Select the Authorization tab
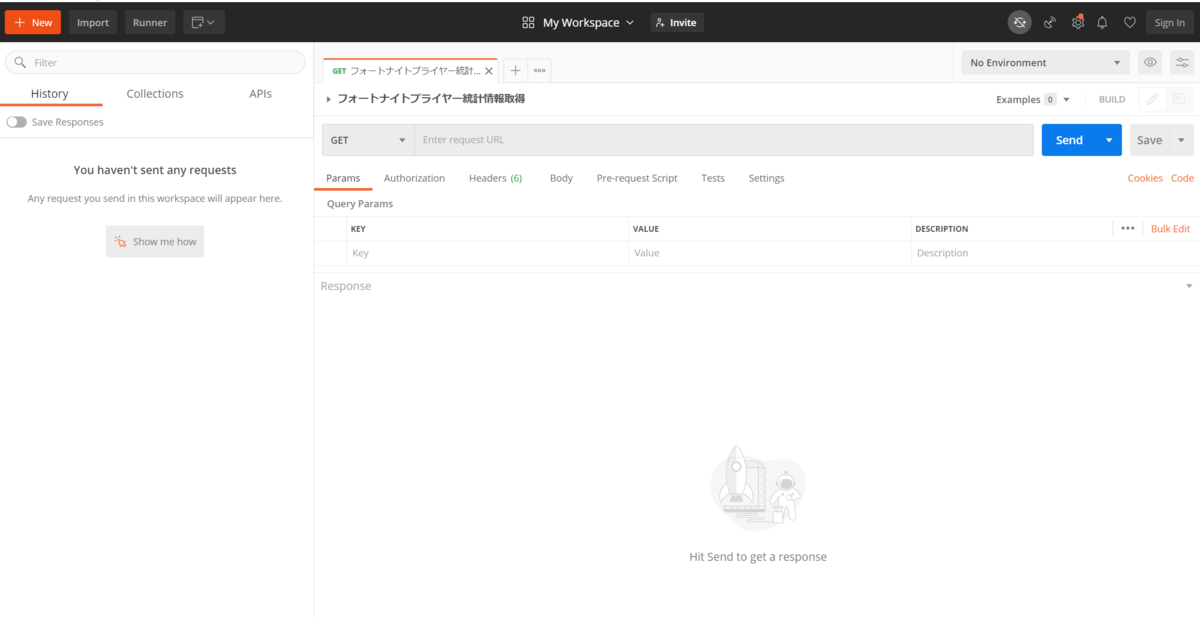This screenshot has width=1200, height=618. click(x=414, y=178)
